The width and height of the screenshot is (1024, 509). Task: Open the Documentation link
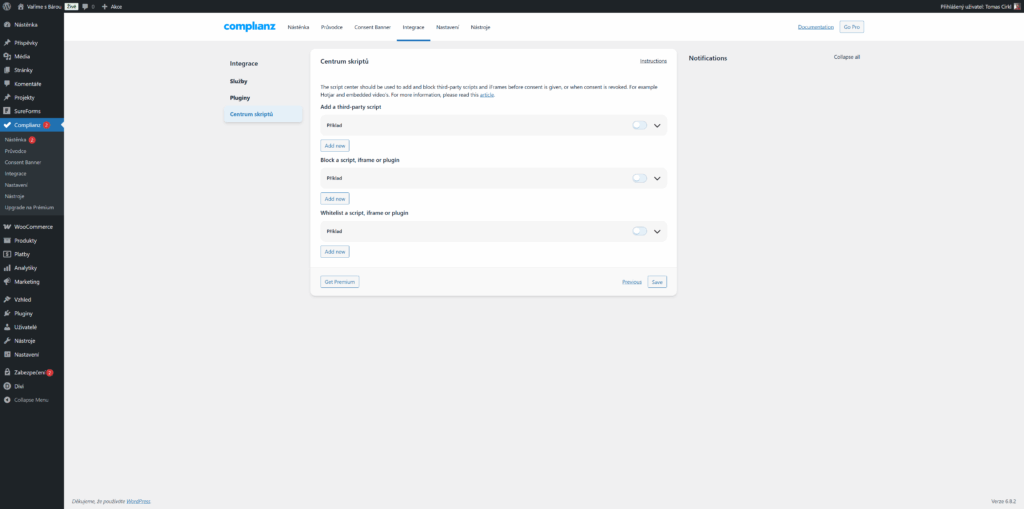[815, 27]
